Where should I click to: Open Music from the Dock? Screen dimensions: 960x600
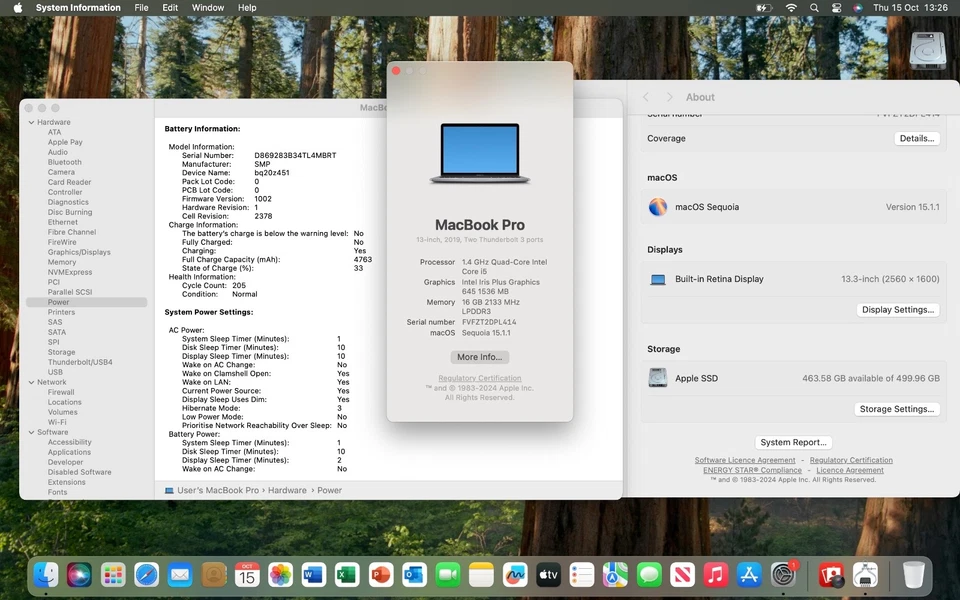tap(715, 575)
